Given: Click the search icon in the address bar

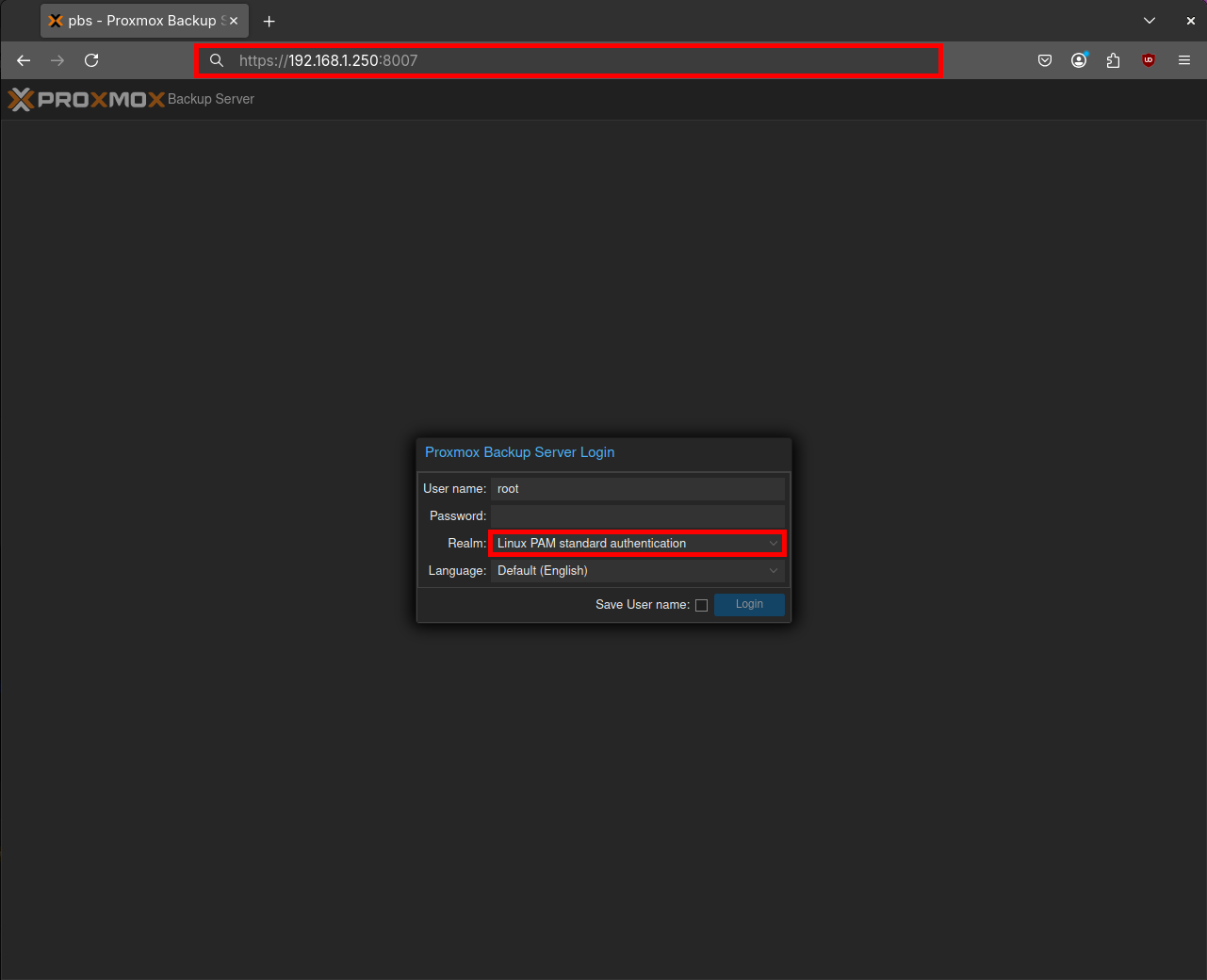Looking at the screenshot, I should click(216, 60).
